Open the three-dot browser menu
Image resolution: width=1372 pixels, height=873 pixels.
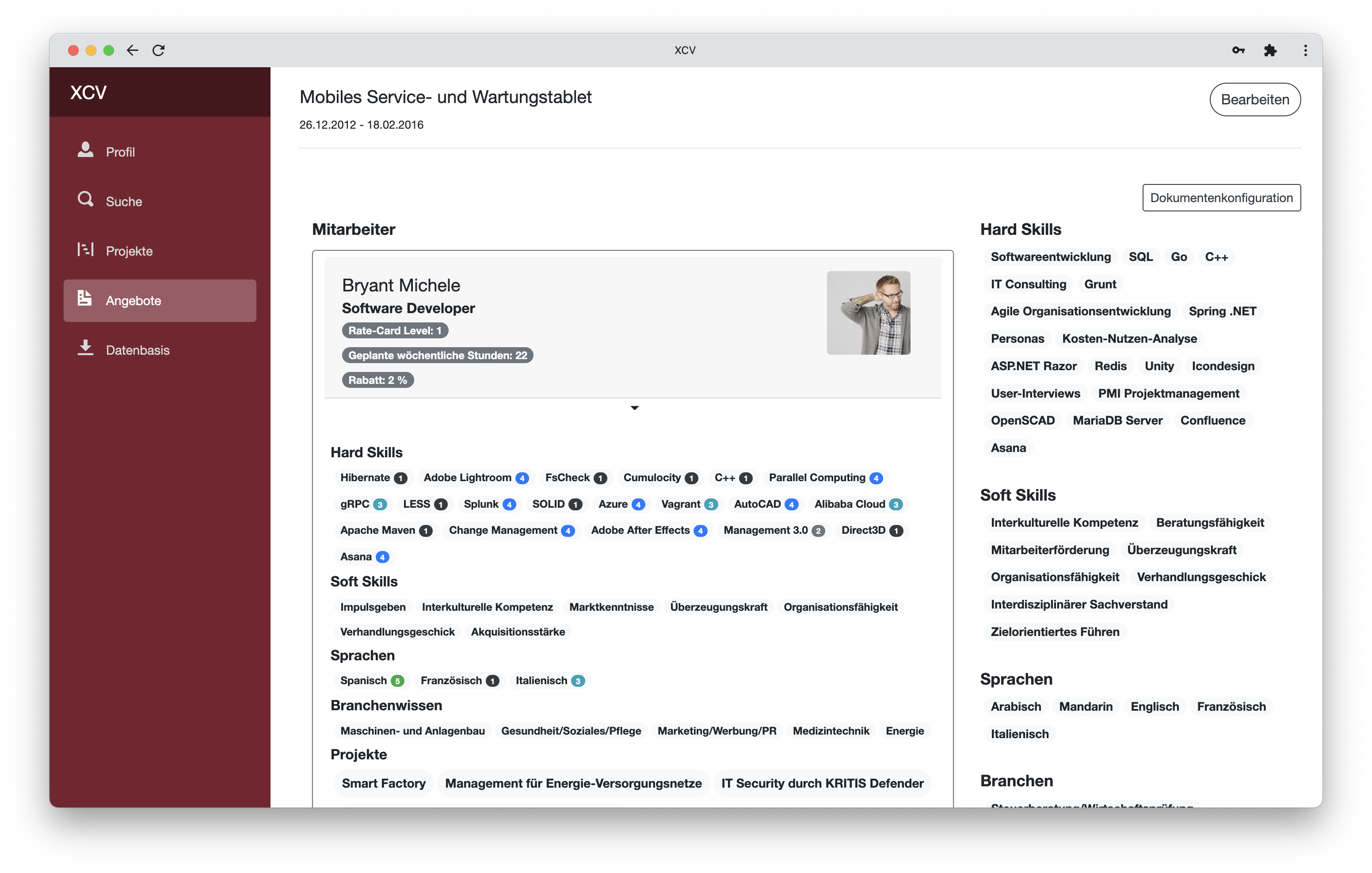(1305, 50)
